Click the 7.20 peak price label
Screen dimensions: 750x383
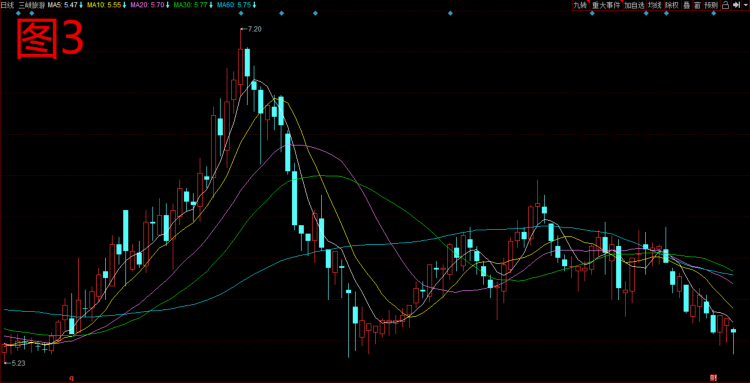[255, 29]
